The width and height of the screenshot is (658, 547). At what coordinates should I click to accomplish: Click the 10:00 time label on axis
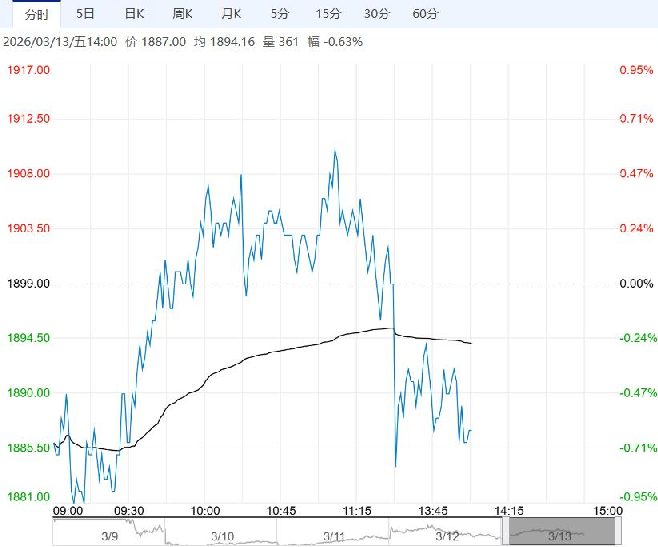point(205,511)
